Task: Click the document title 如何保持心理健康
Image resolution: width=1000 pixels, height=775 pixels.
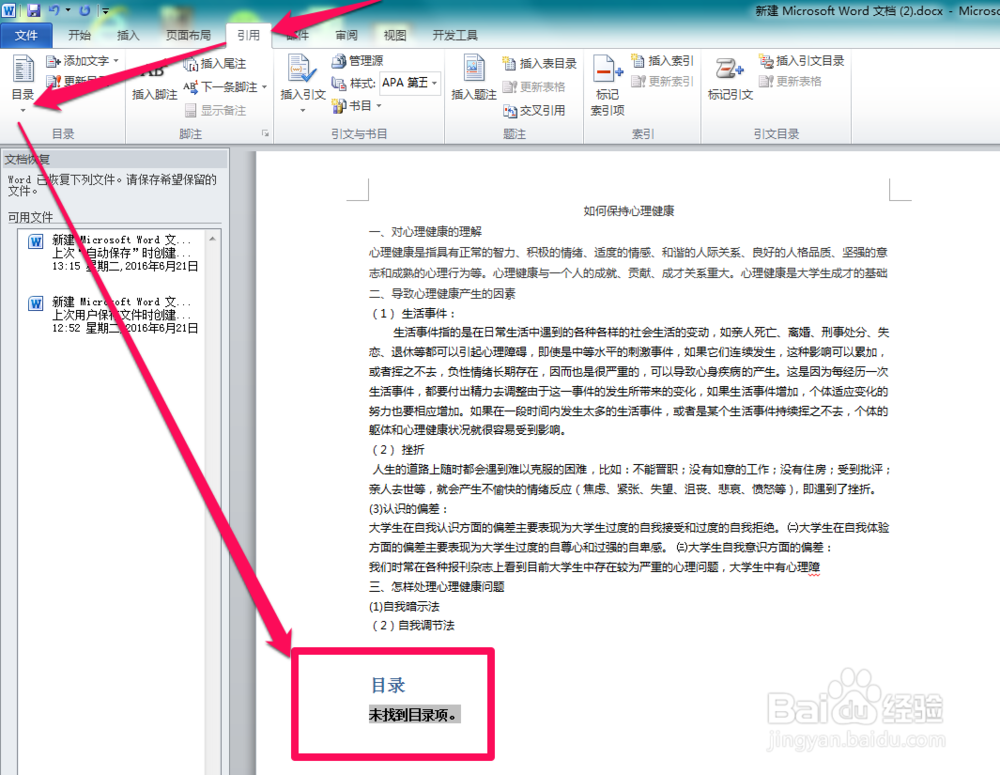Action: pyautogui.click(x=629, y=211)
